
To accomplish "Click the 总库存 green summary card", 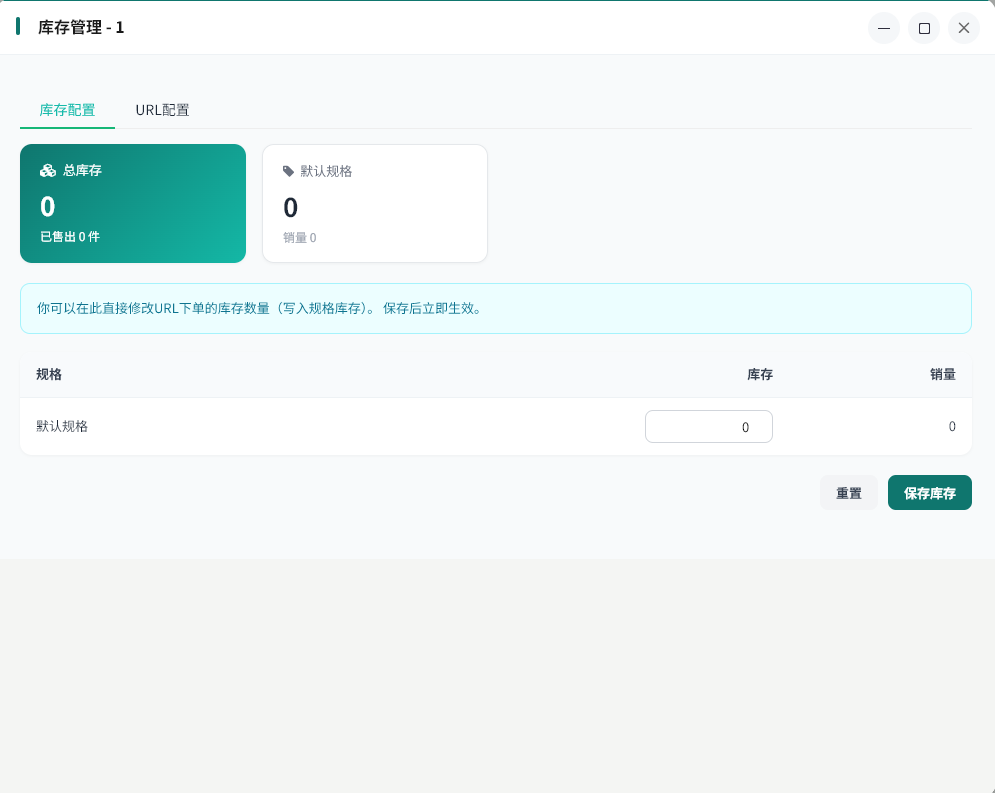I will [x=133, y=204].
